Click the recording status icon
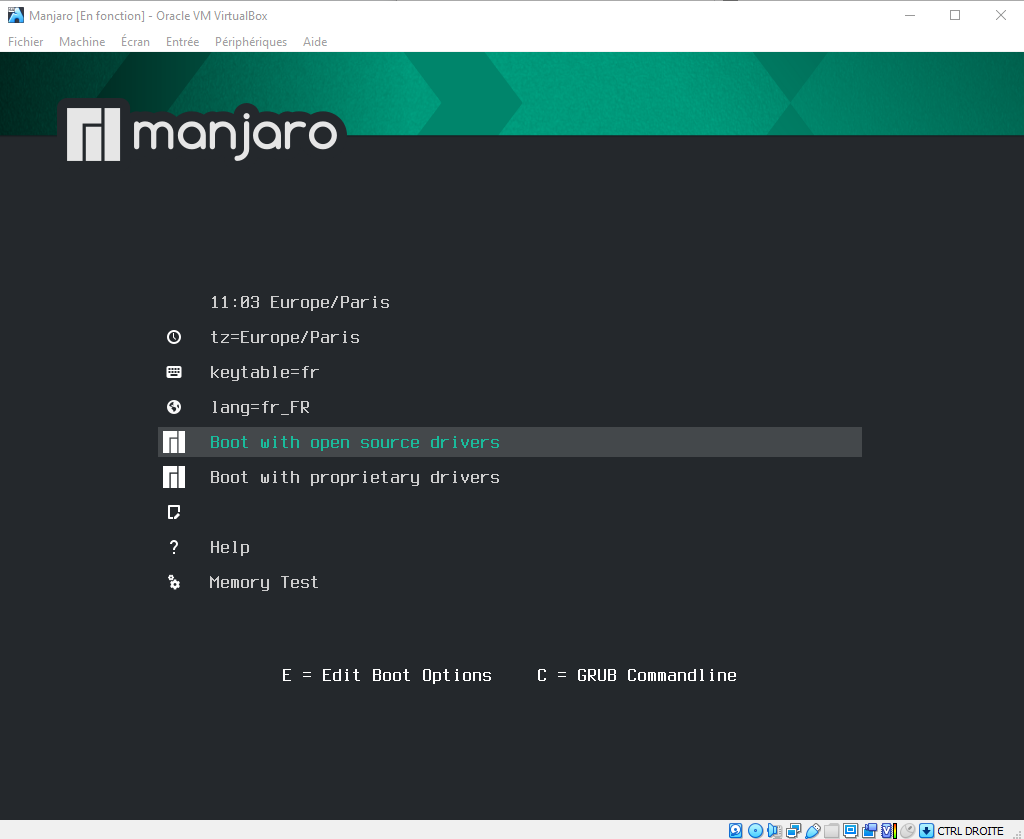The image size is (1024, 839). [x=869, y=831]
